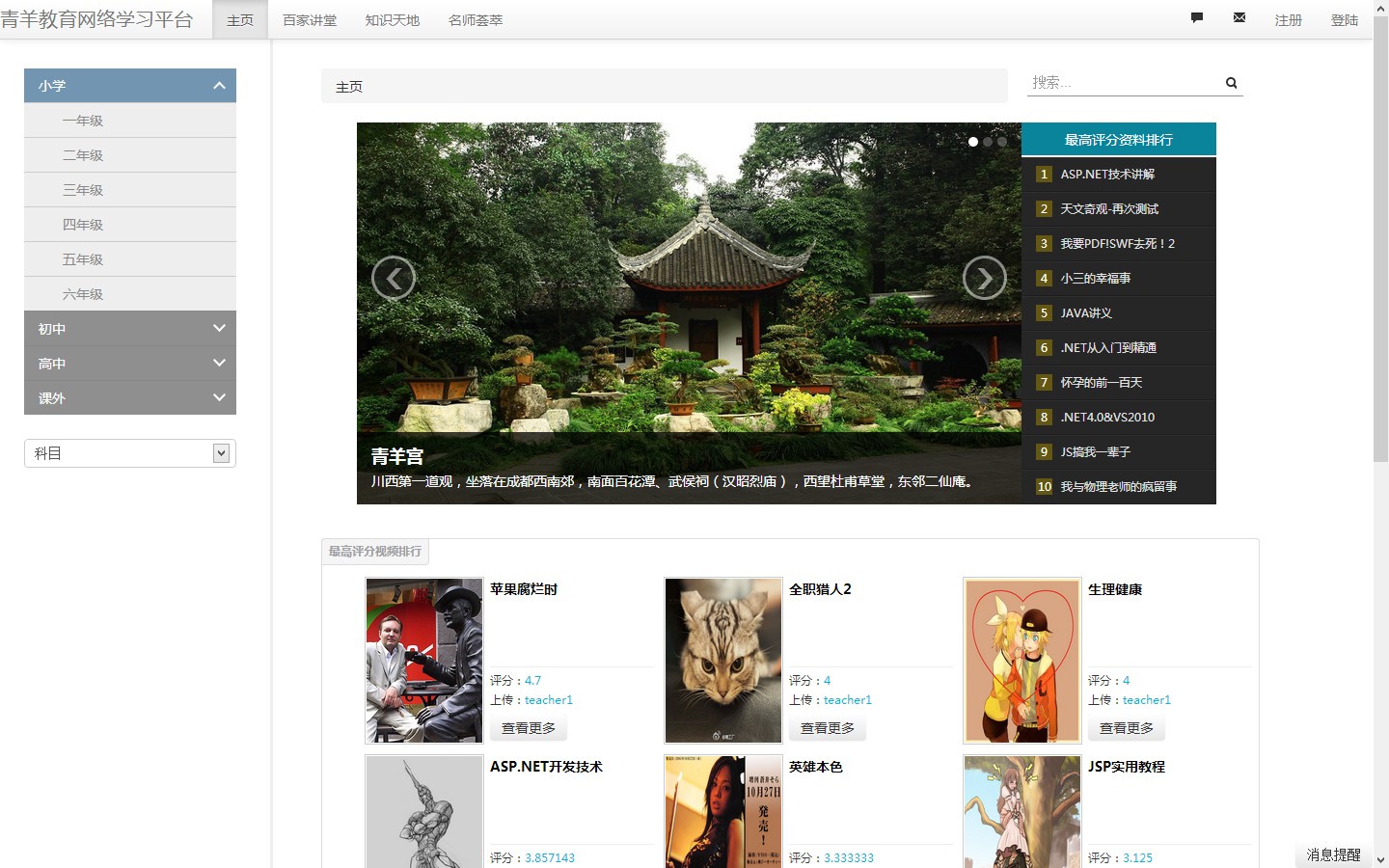1389x868 pixels.
Task: Go to next carousel slide arrow
Action: pyautogui.click(x=985, y=279)
